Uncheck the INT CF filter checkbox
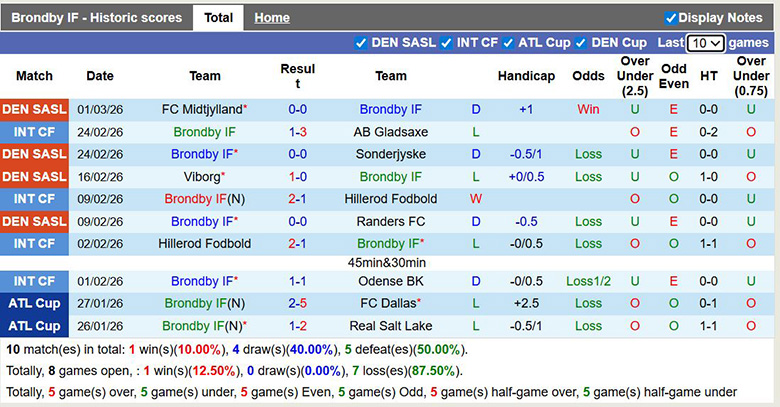 pyautogui.click(x=445, y=43)
